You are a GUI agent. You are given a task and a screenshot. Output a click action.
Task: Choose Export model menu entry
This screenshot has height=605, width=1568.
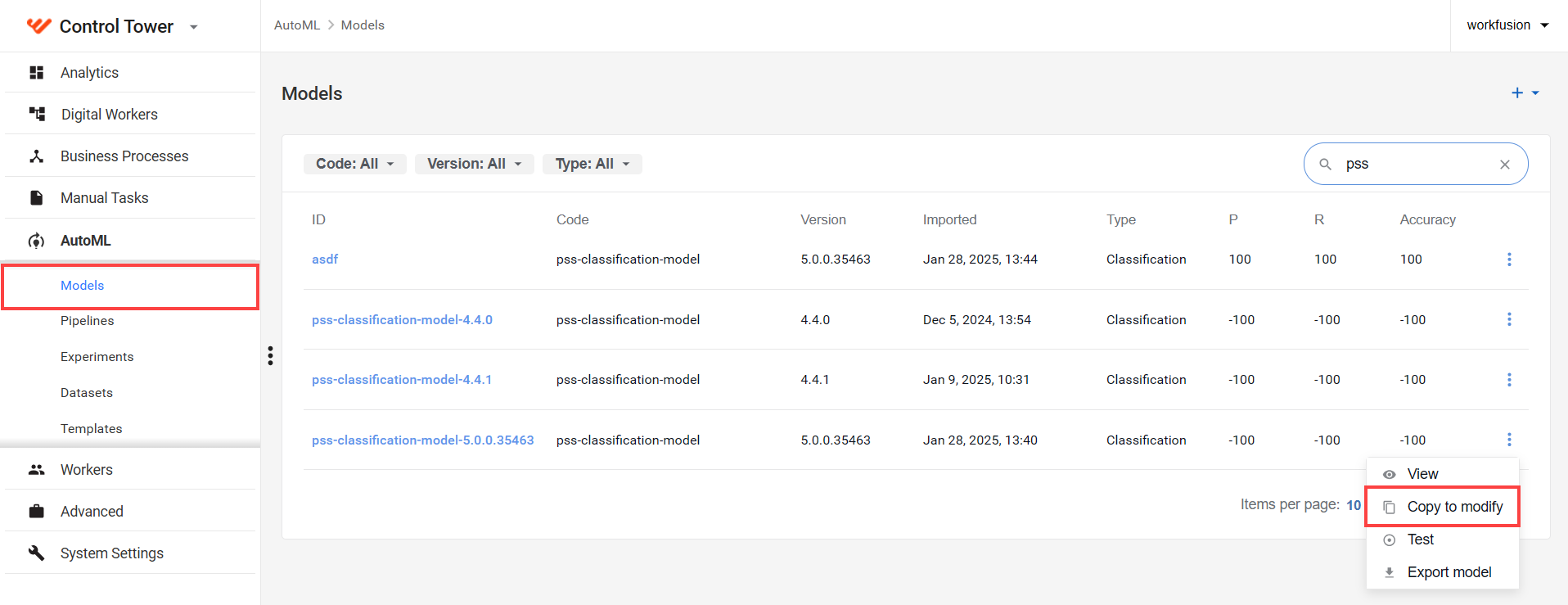1443,572
